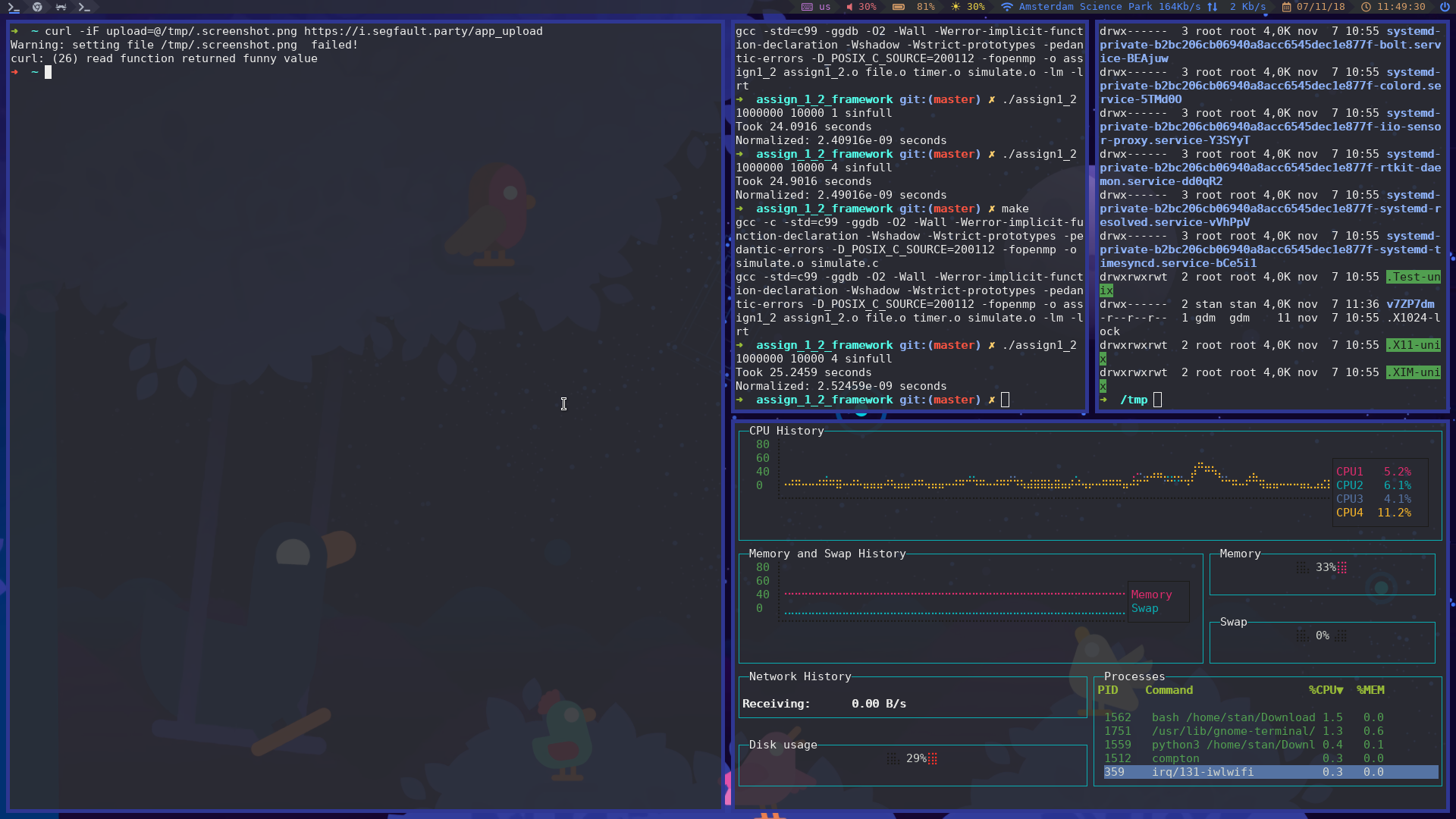Click the Wi-Fi network icon
The height and width of the screenshot is (819, 1456).
click(1006, 7)
